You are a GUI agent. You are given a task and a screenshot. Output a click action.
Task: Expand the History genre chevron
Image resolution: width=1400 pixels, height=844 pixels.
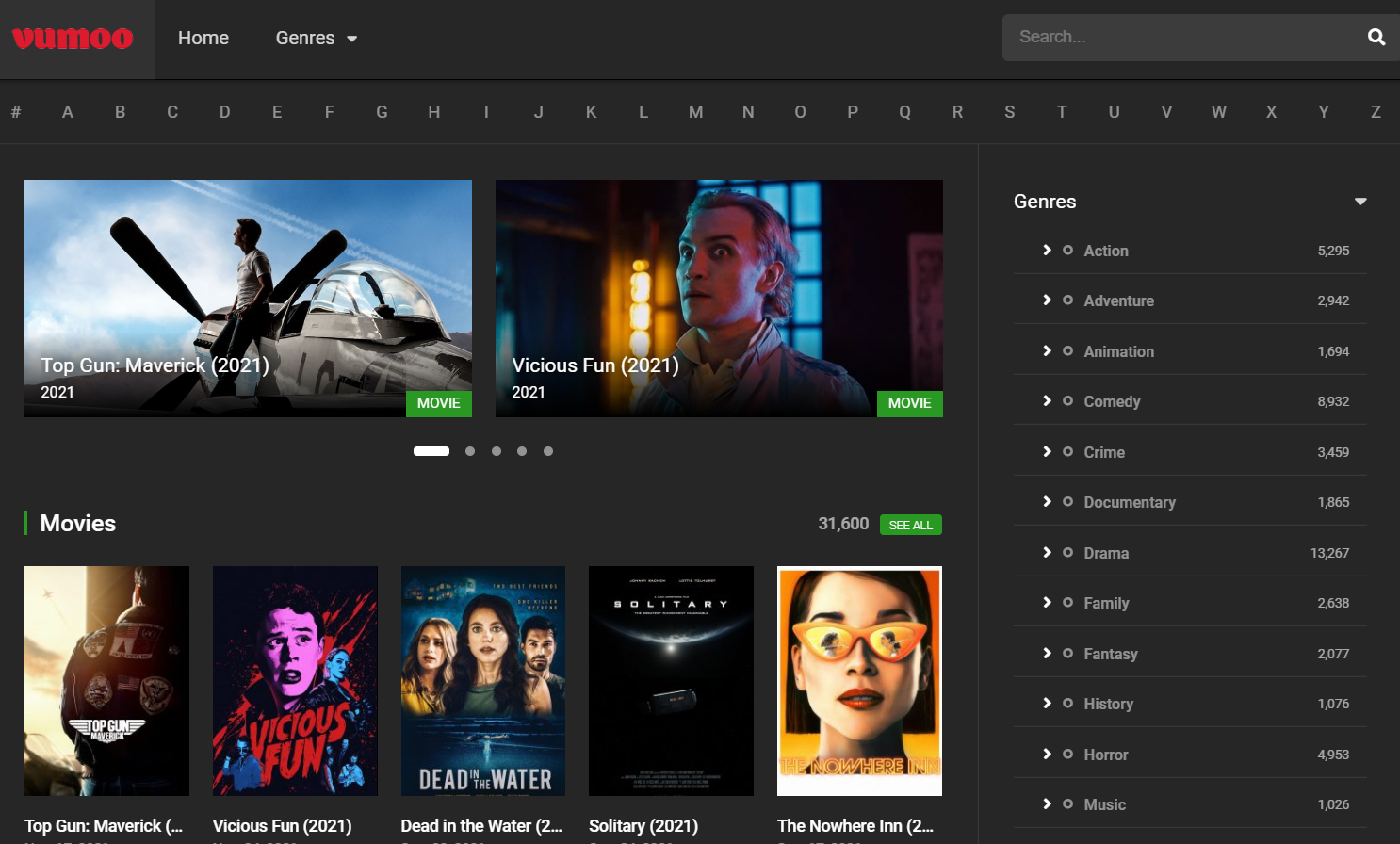1047,703
